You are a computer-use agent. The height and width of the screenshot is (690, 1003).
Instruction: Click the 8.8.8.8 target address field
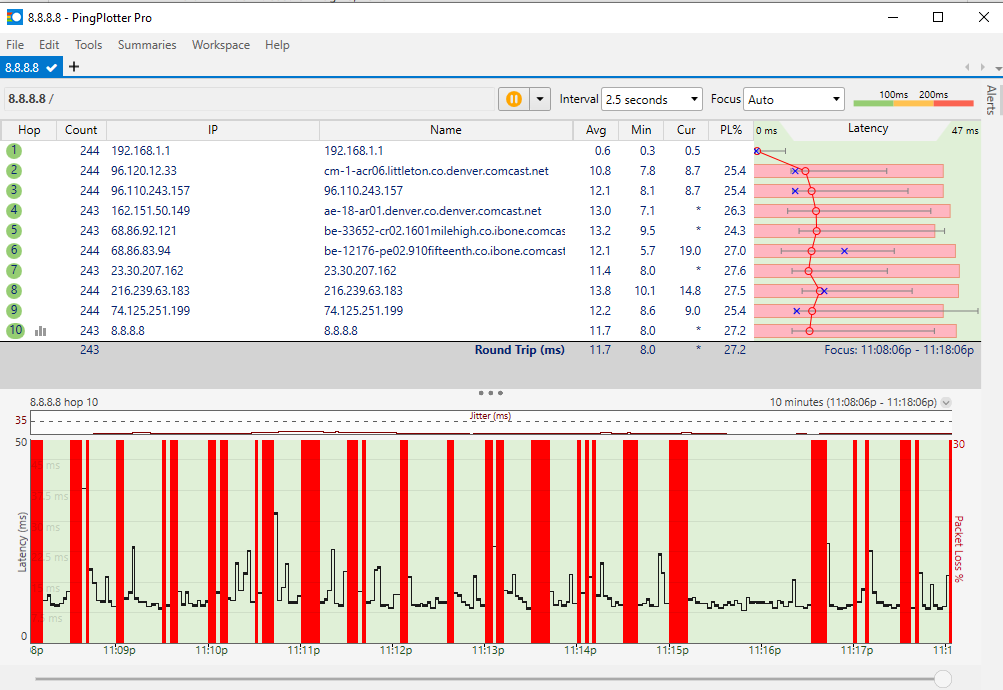click(x=249, y=99)
